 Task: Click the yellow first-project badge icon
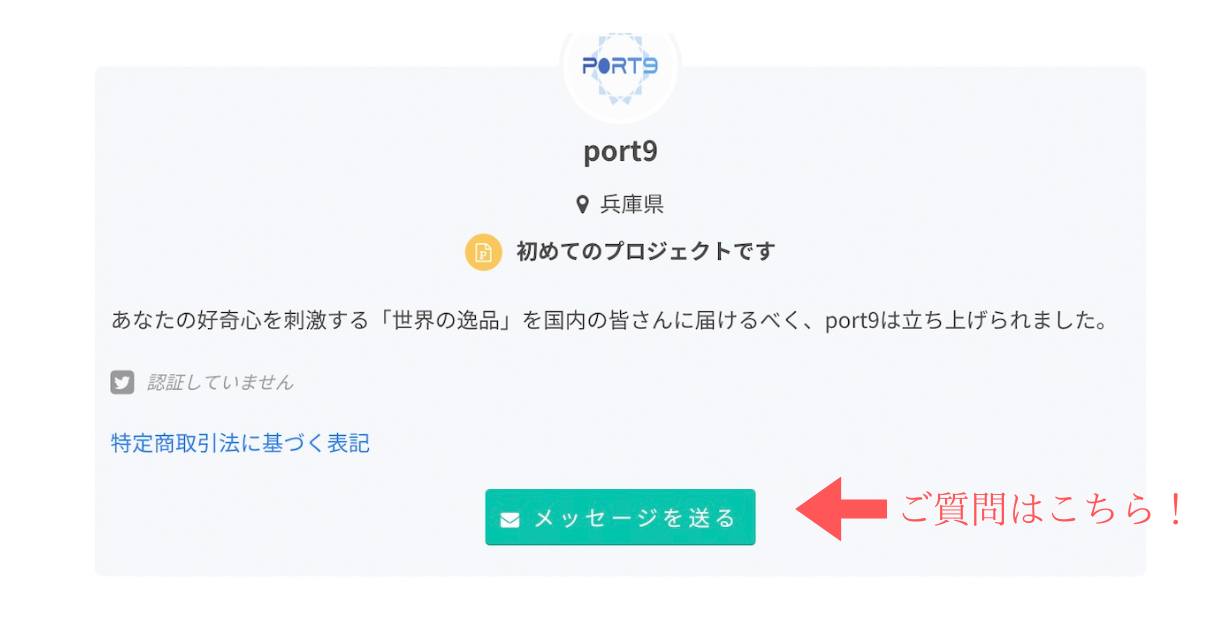tap(483, 252)
